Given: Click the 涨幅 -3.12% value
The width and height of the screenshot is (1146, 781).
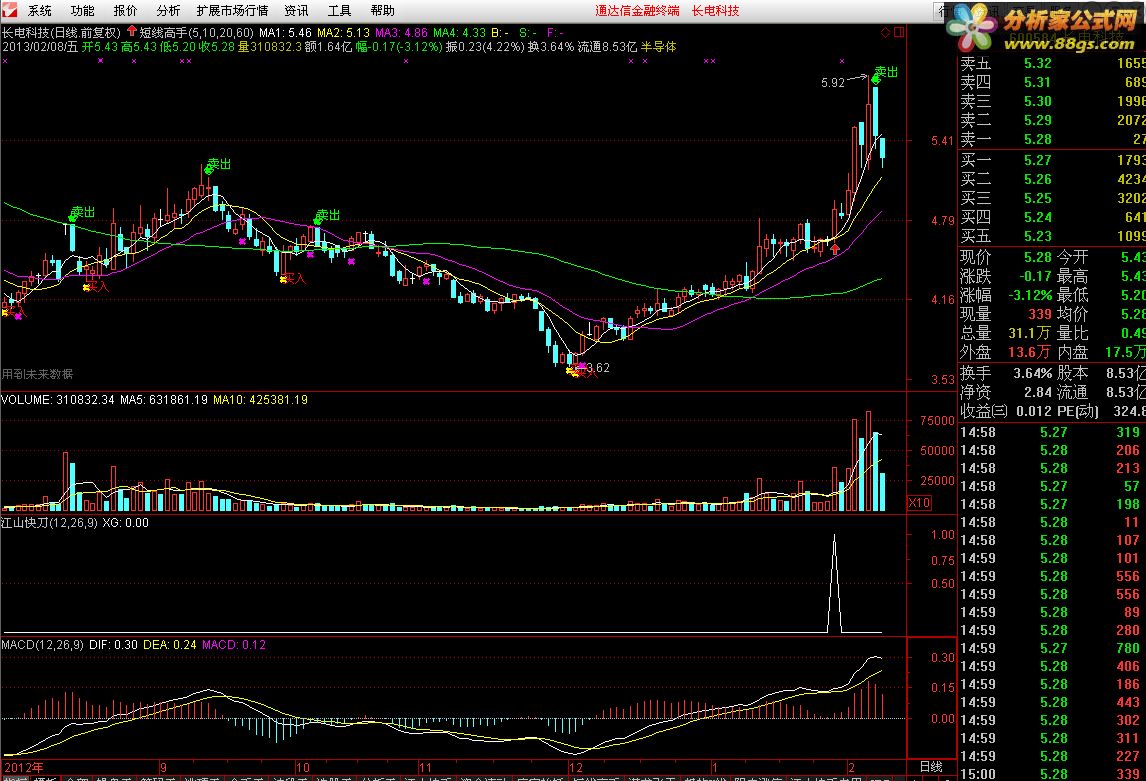Looking at the screenshot, I should pyautogui.click(x=1031, y=295).
